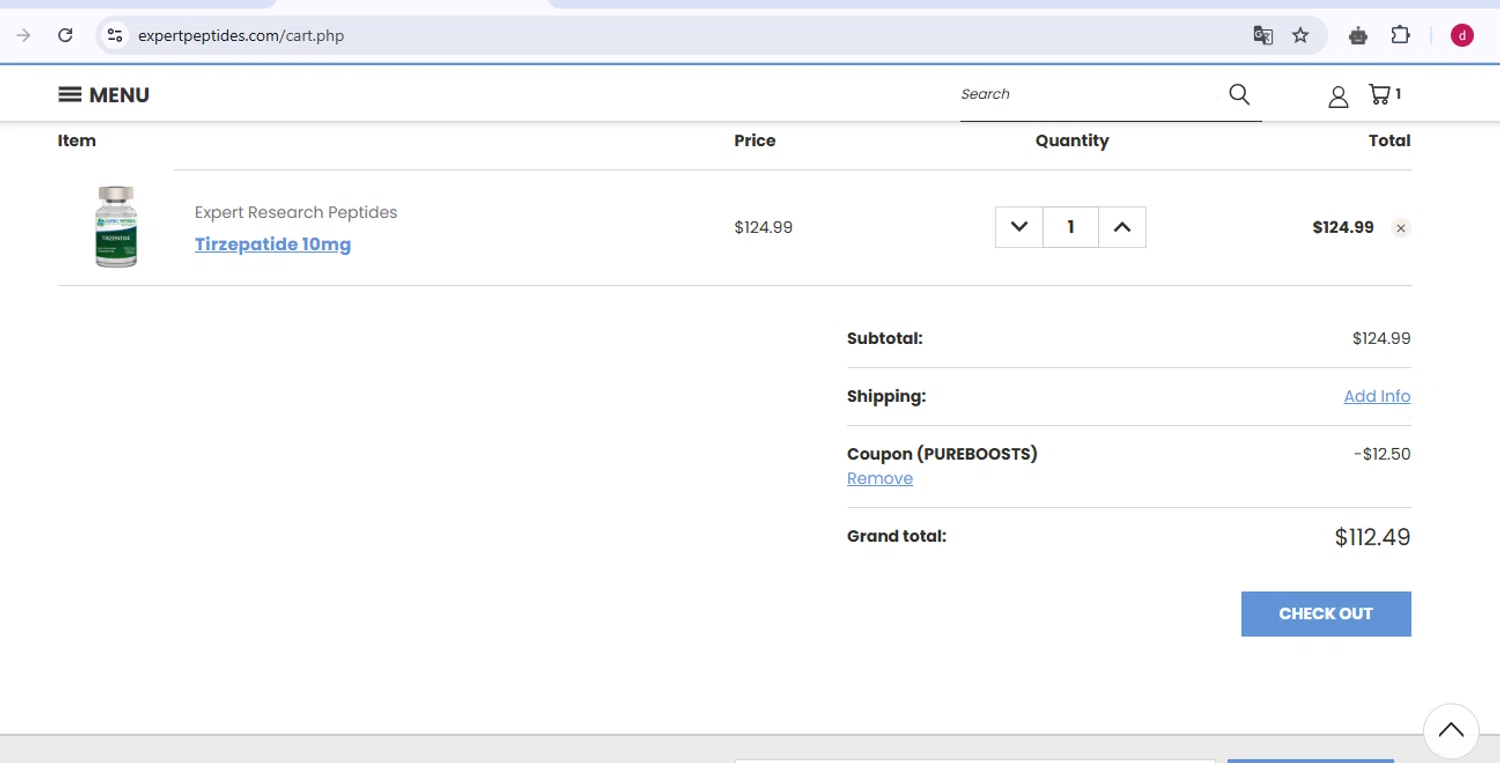Screen dimensions: 1500x763
Task: Click the Total column header
Action: click(x=1390, y=141)
